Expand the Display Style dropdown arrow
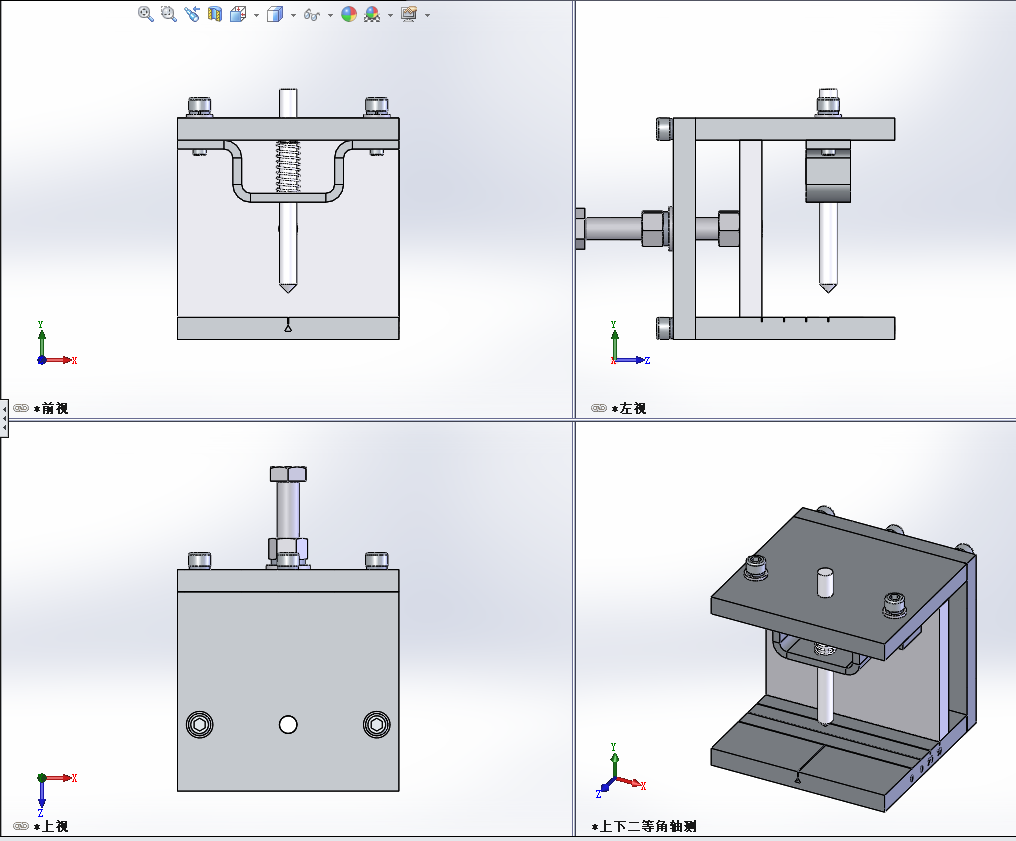This screenshot has height=841, width=1016. (x=294, y=15)
